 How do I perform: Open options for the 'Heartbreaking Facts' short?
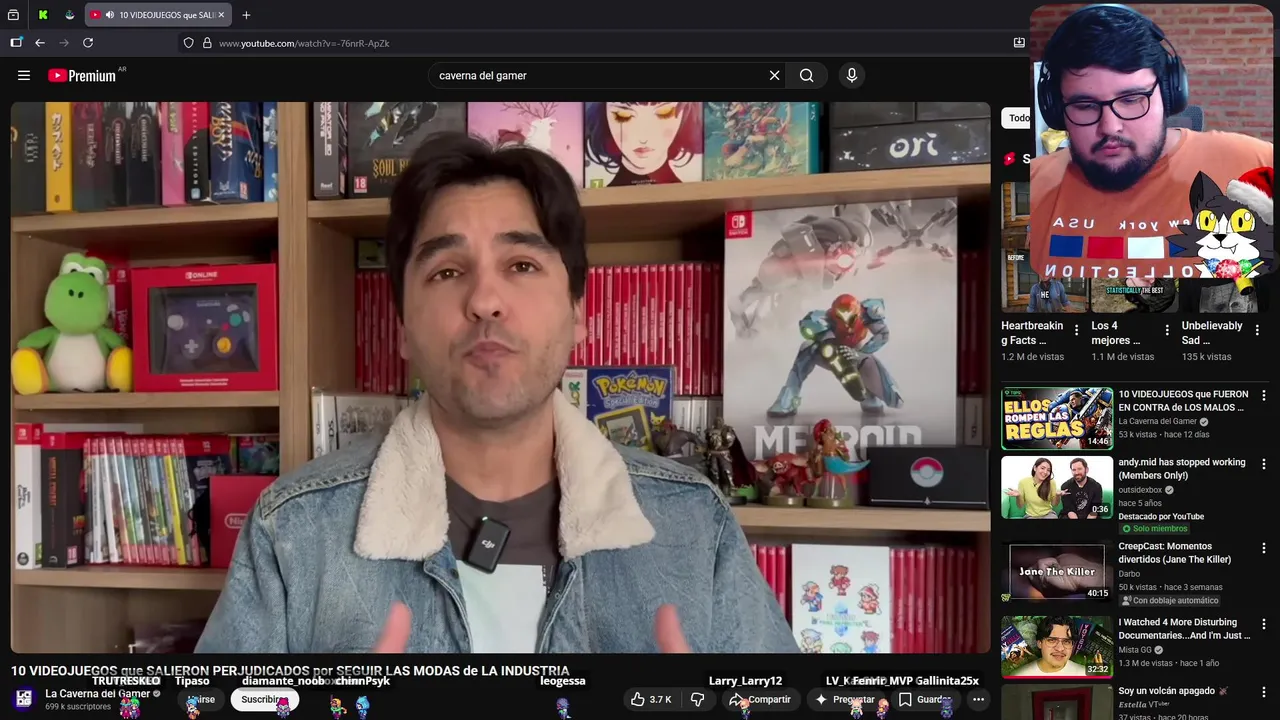[x=1076, y=330]
